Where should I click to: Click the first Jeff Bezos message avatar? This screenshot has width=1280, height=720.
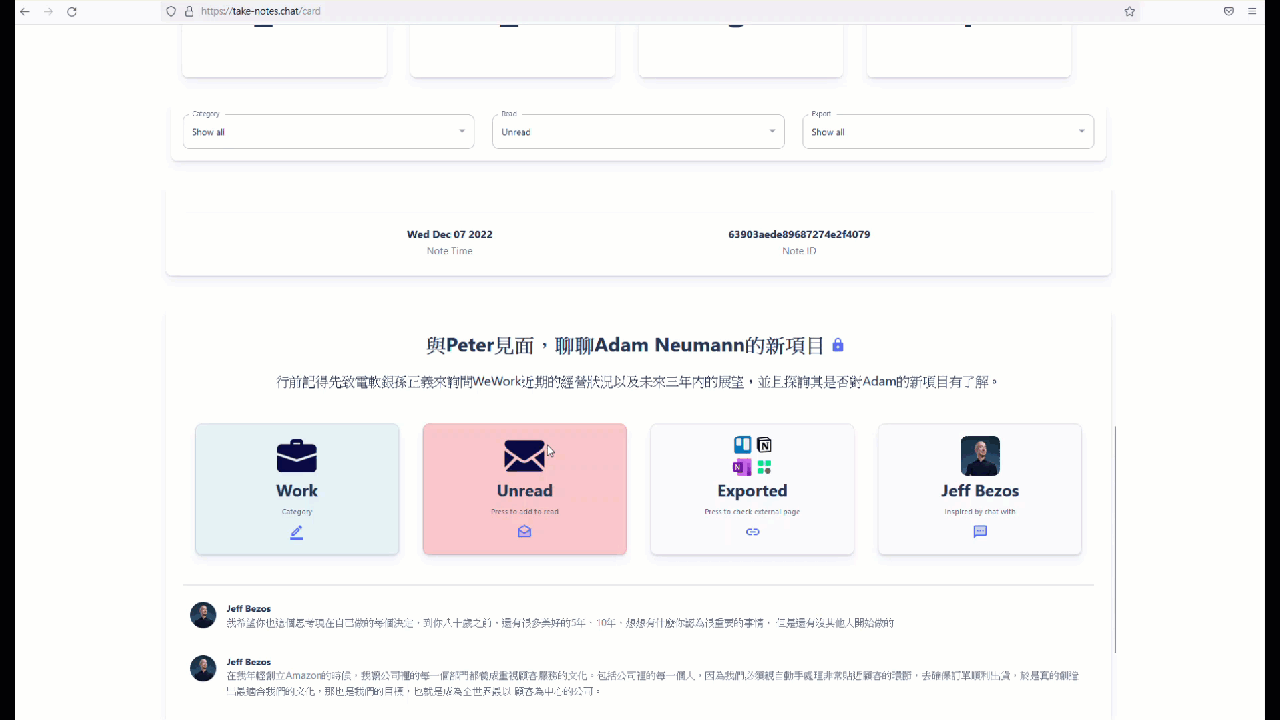203,615
